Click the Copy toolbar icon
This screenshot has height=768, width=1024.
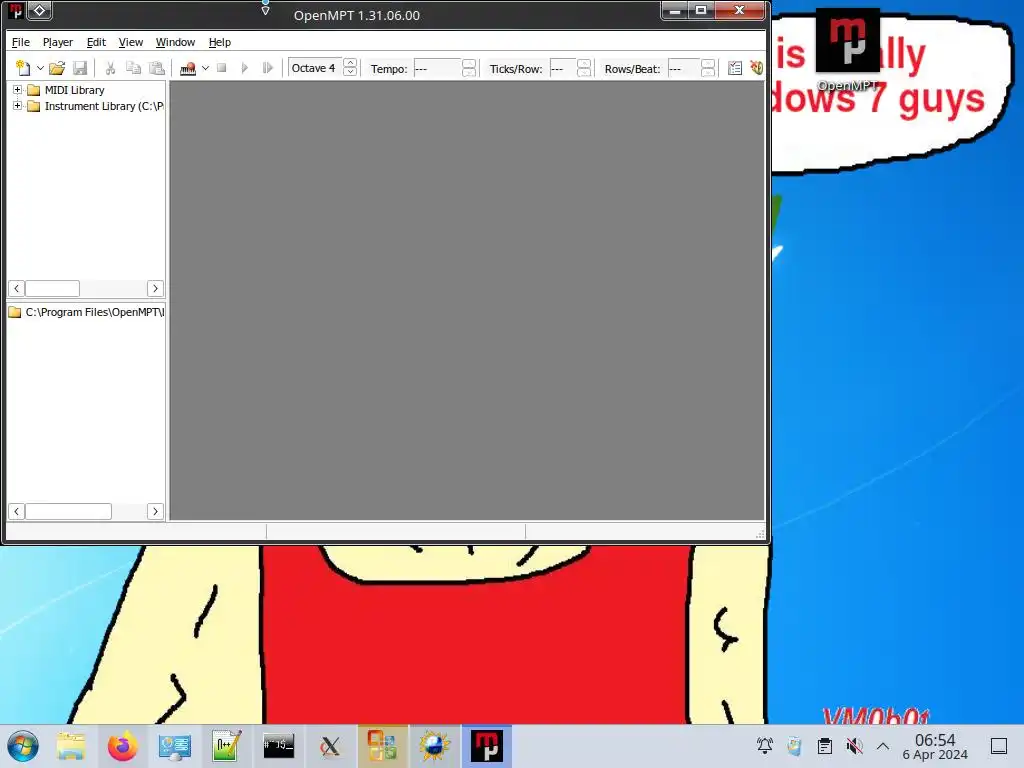click(133, 68)
